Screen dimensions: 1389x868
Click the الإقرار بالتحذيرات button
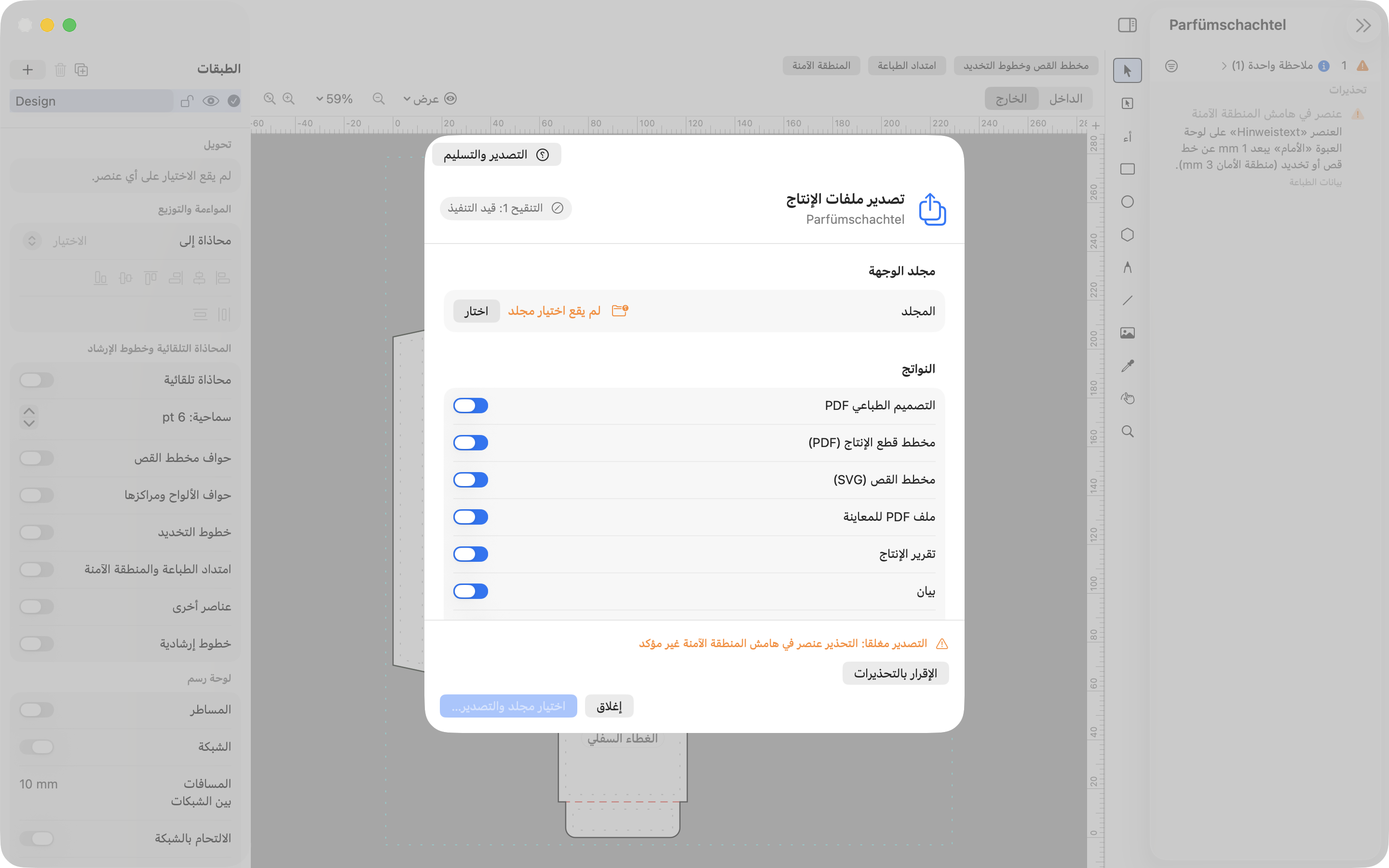click(x=896, y=673)
